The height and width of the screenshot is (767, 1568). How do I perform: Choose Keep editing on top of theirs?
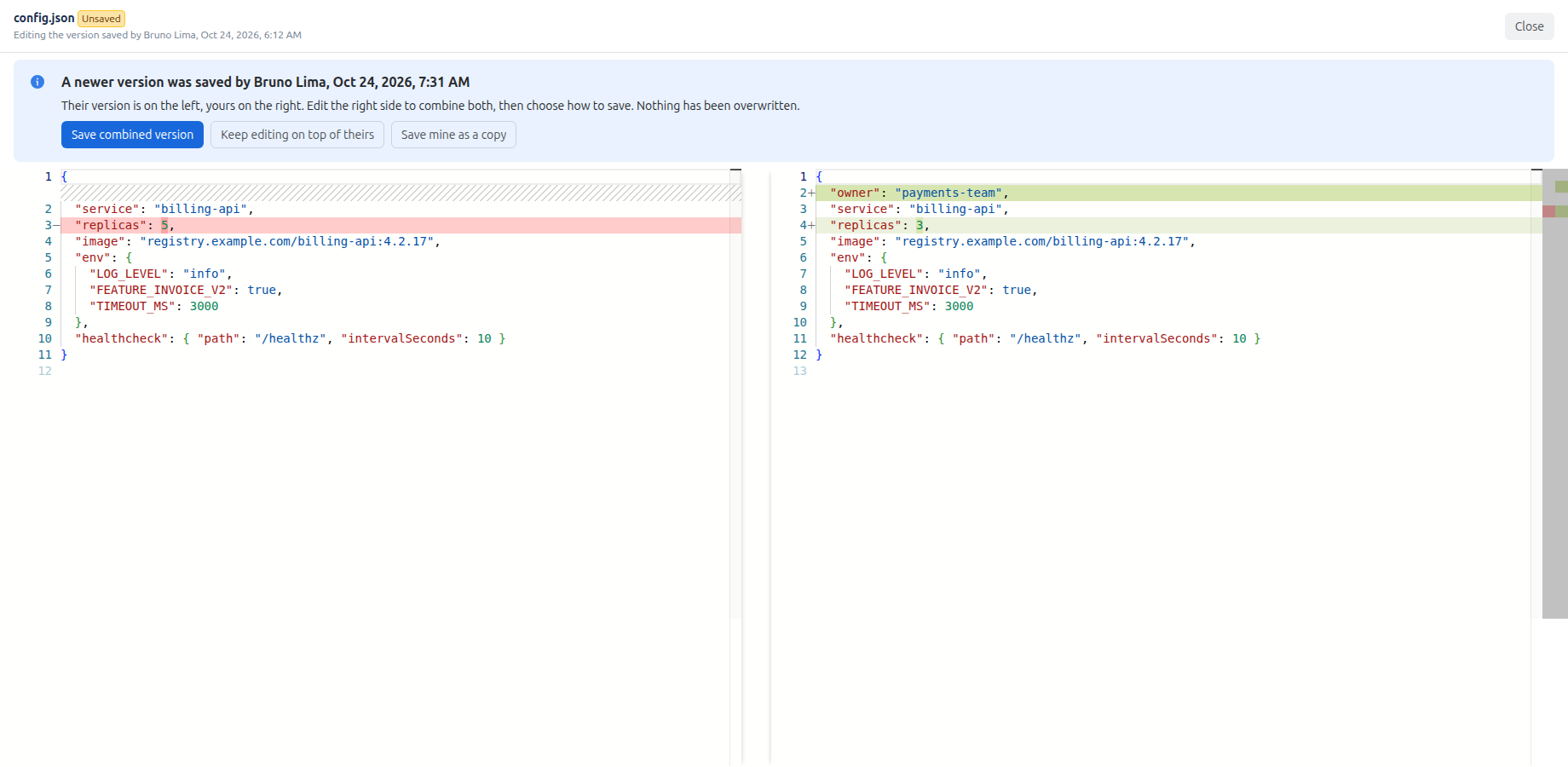[297, 135]
